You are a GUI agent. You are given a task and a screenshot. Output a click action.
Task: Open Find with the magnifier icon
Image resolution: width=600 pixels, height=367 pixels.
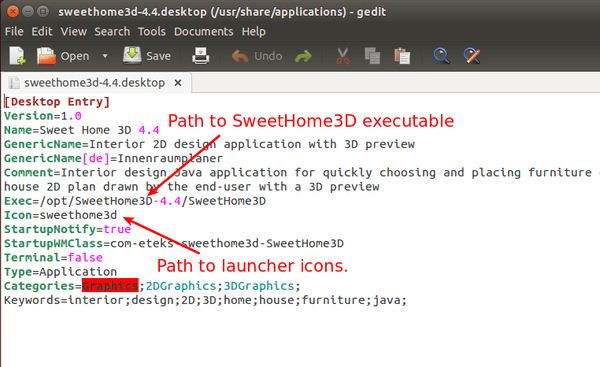pos(441,56)
